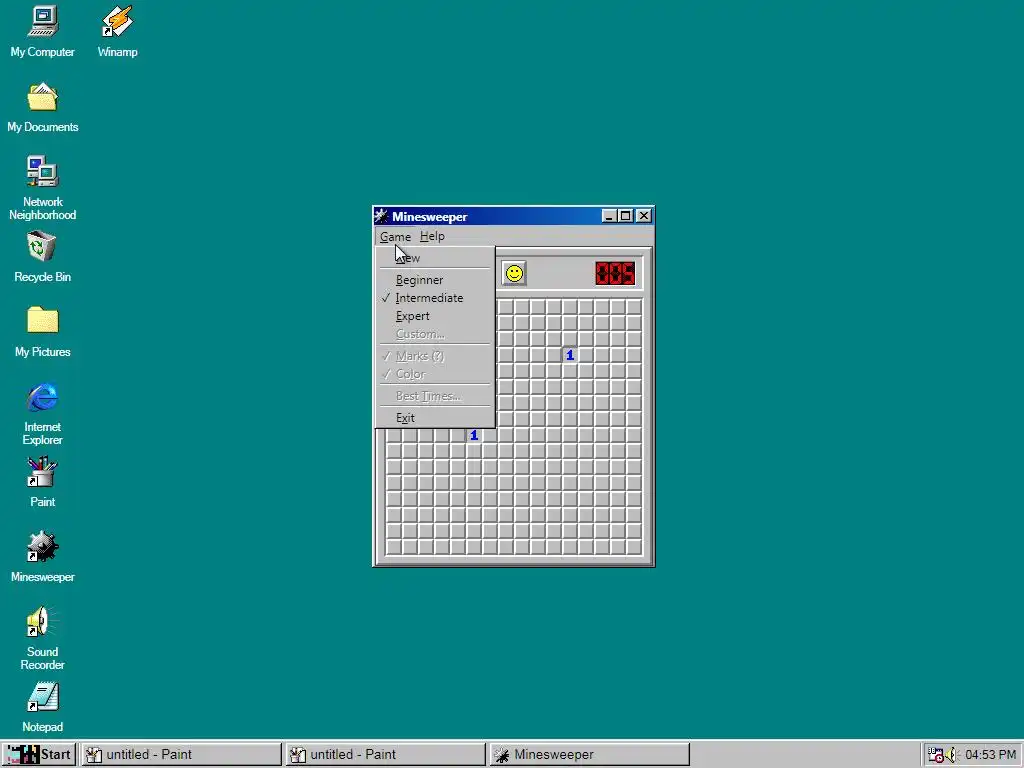Click the mine icon in Minesweeper title bar

pyautogui.click(x=382, y=216)
